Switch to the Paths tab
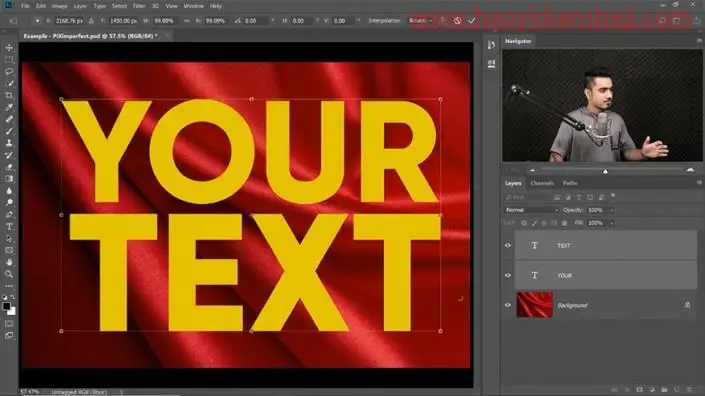The width and height of the screenshot is (705, 396). coord(570,183)
